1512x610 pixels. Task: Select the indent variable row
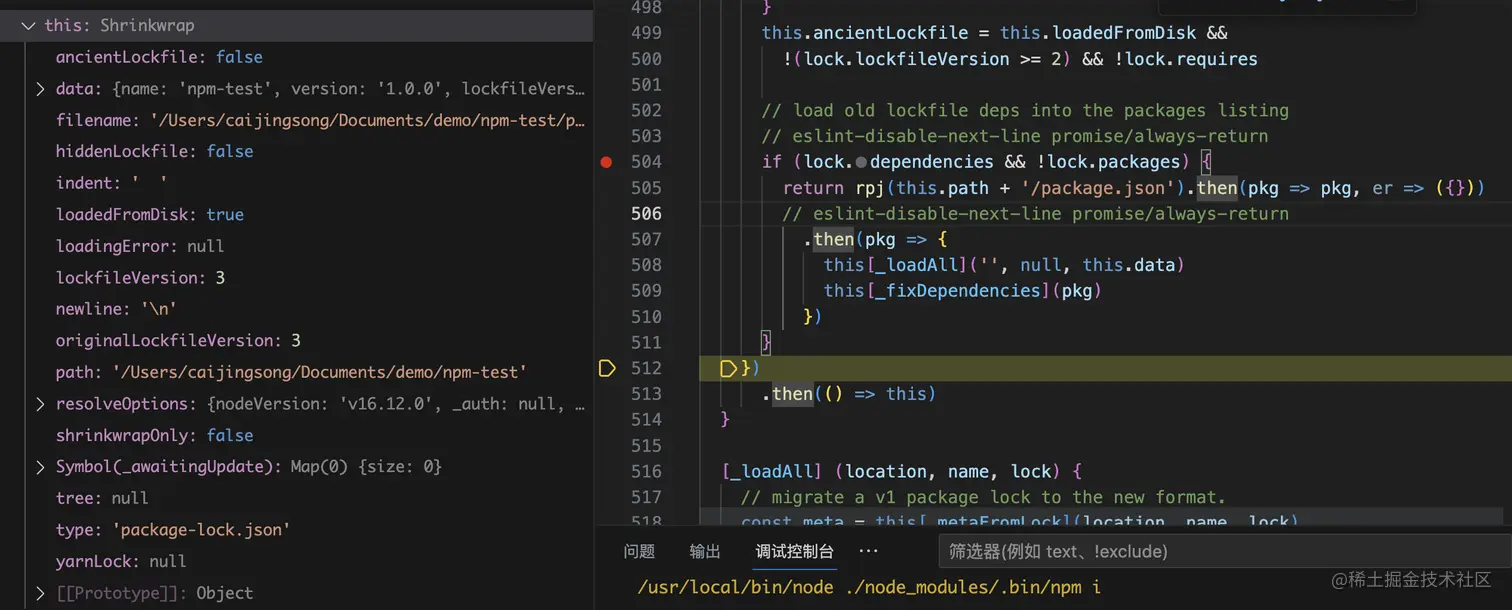297,183
